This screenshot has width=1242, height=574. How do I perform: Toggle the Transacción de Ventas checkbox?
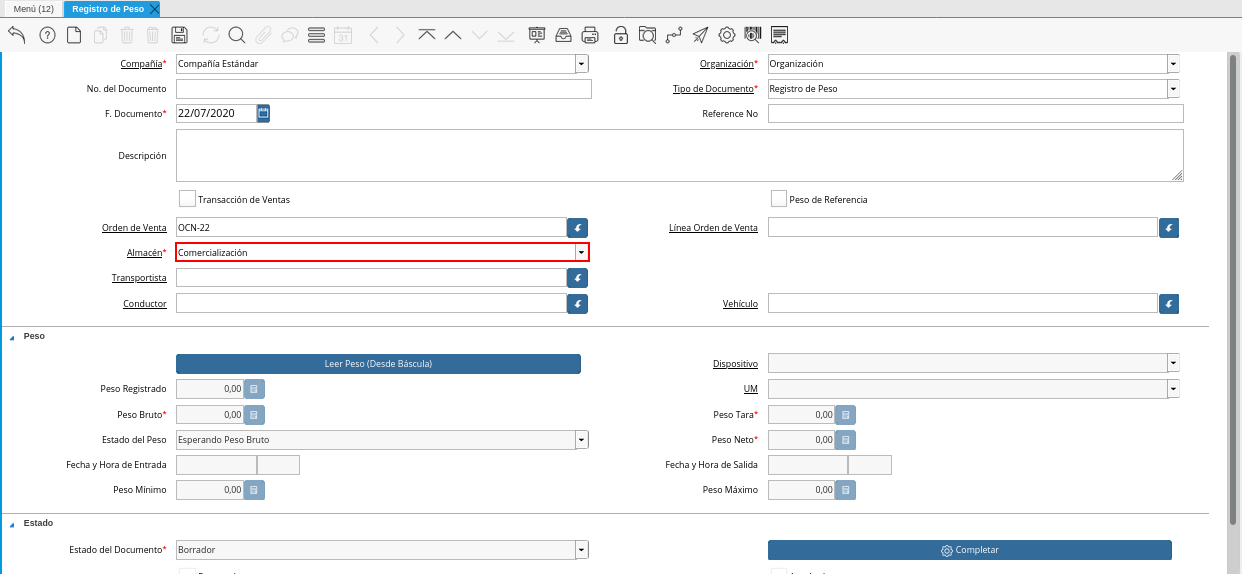coord(187,199)
